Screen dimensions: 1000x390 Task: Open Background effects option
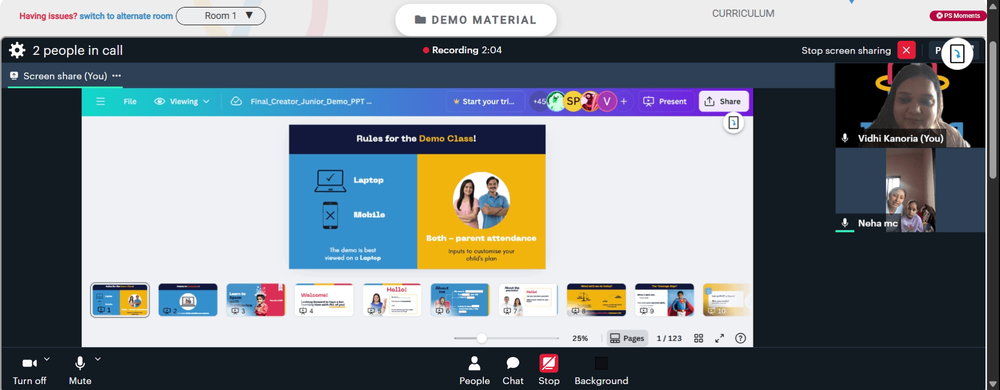(x=601, y=371)
